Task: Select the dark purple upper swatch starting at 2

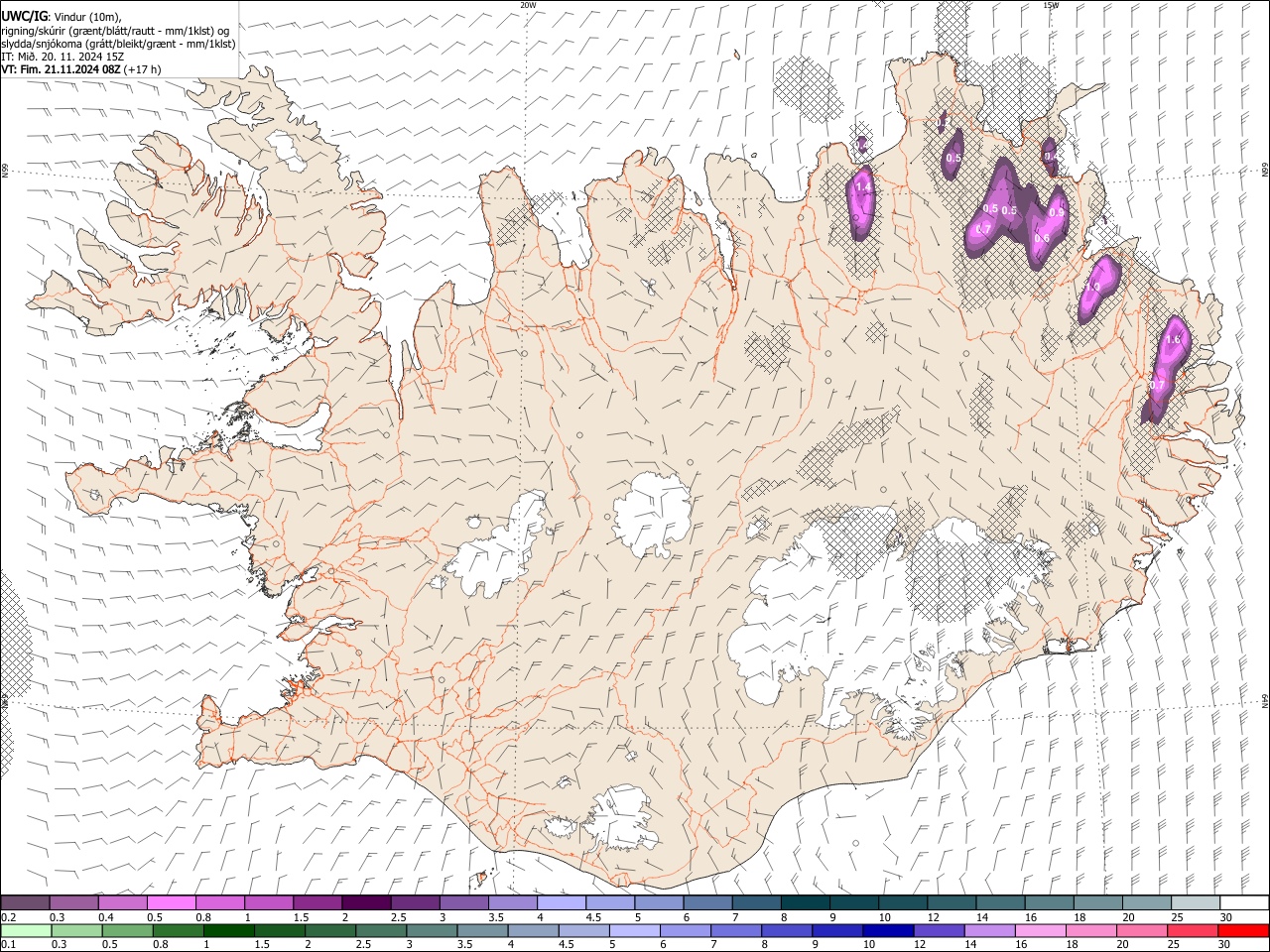Action: 366,903
